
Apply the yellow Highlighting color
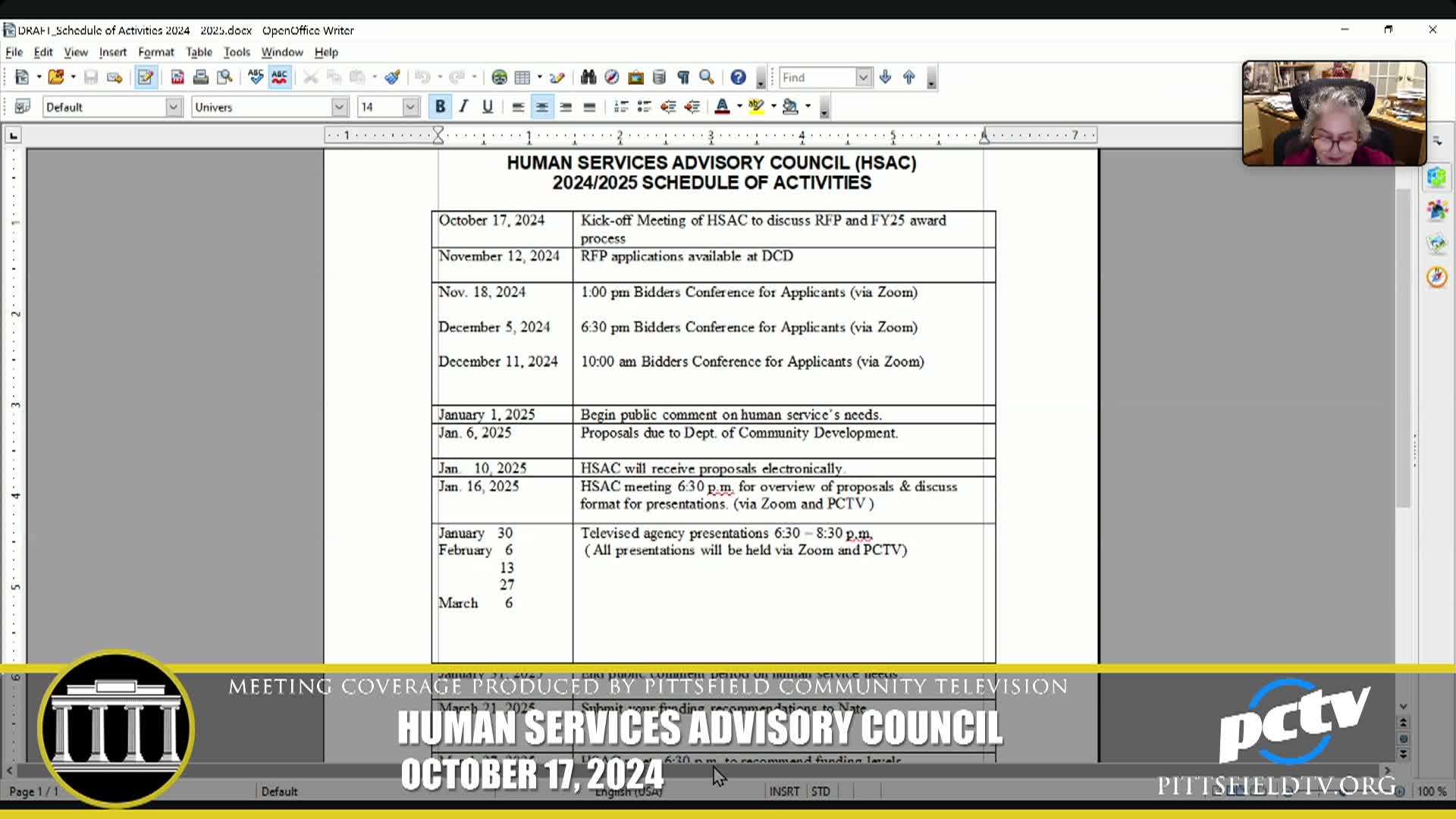(756, 107)
